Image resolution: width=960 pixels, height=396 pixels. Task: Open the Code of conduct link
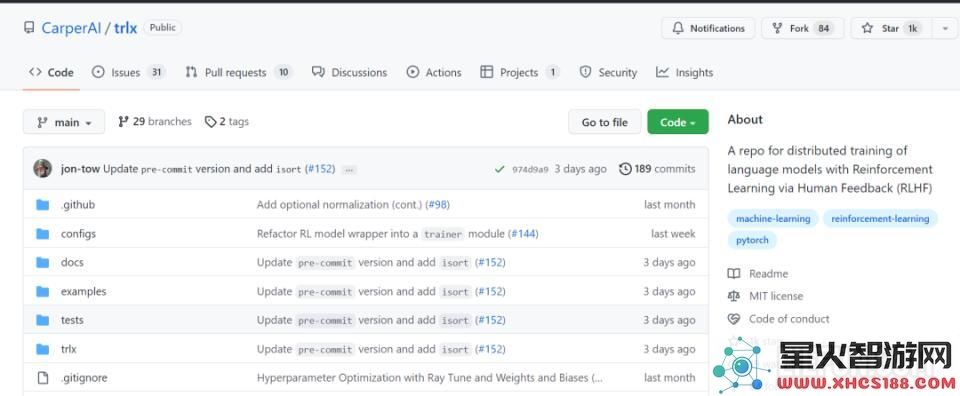[778, 319]
